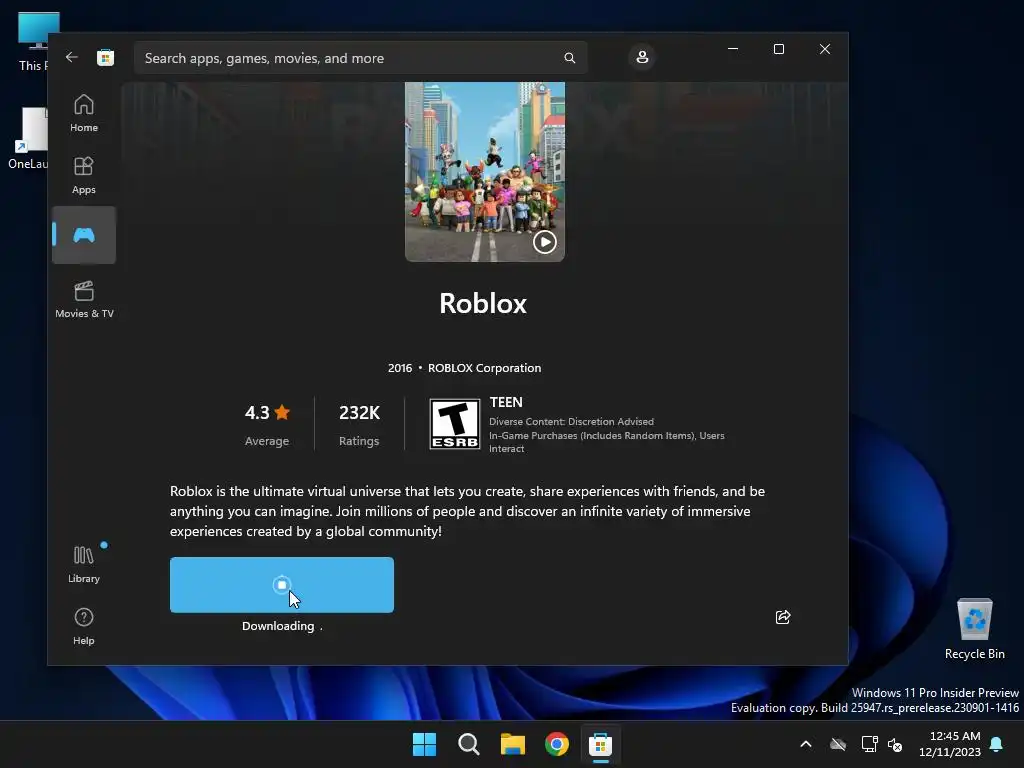Click the muted volume tray icon
1024x768 pixels.
(895, 744)
